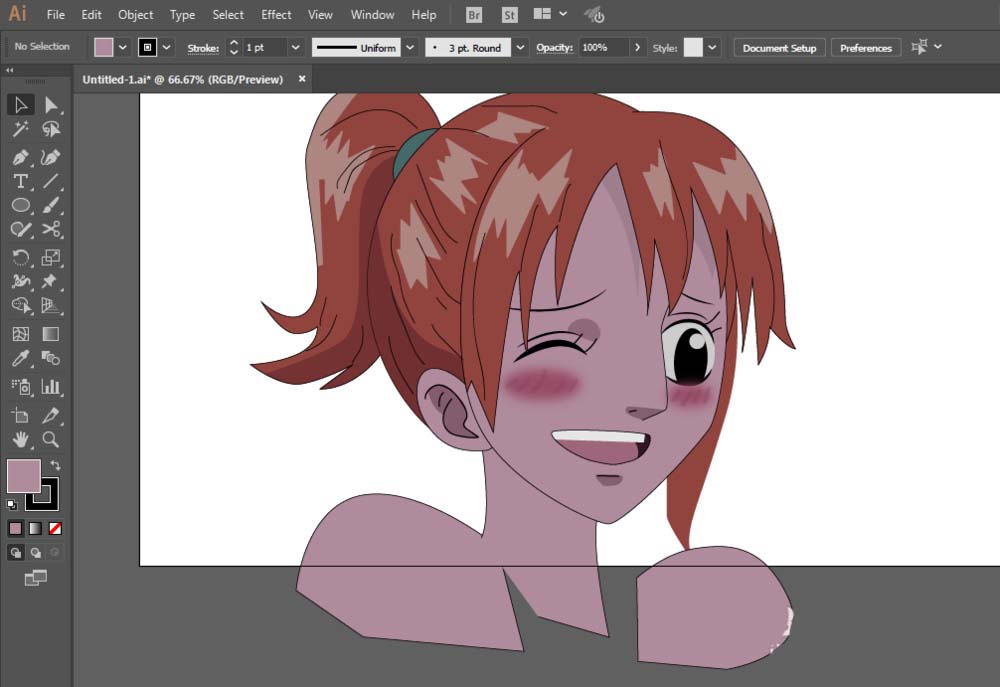Open the 3 pt. Round brush dropdown

click(520, 47)
